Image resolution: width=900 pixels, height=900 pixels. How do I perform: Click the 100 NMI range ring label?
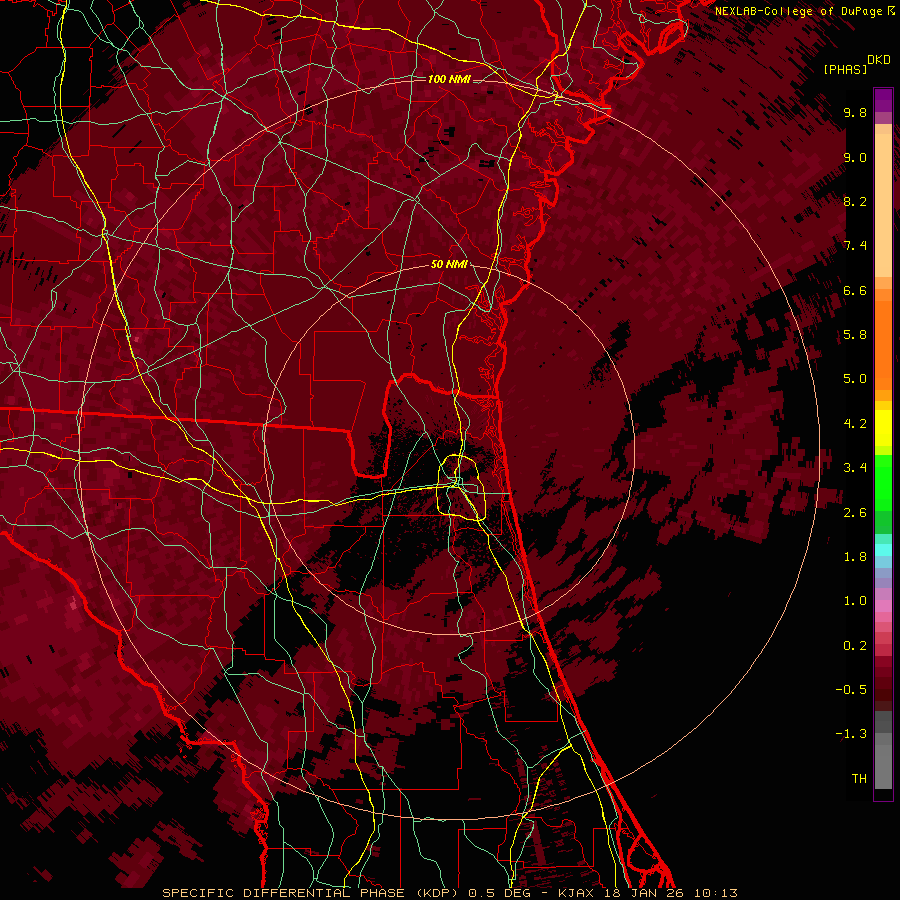[x=449, y=79]
